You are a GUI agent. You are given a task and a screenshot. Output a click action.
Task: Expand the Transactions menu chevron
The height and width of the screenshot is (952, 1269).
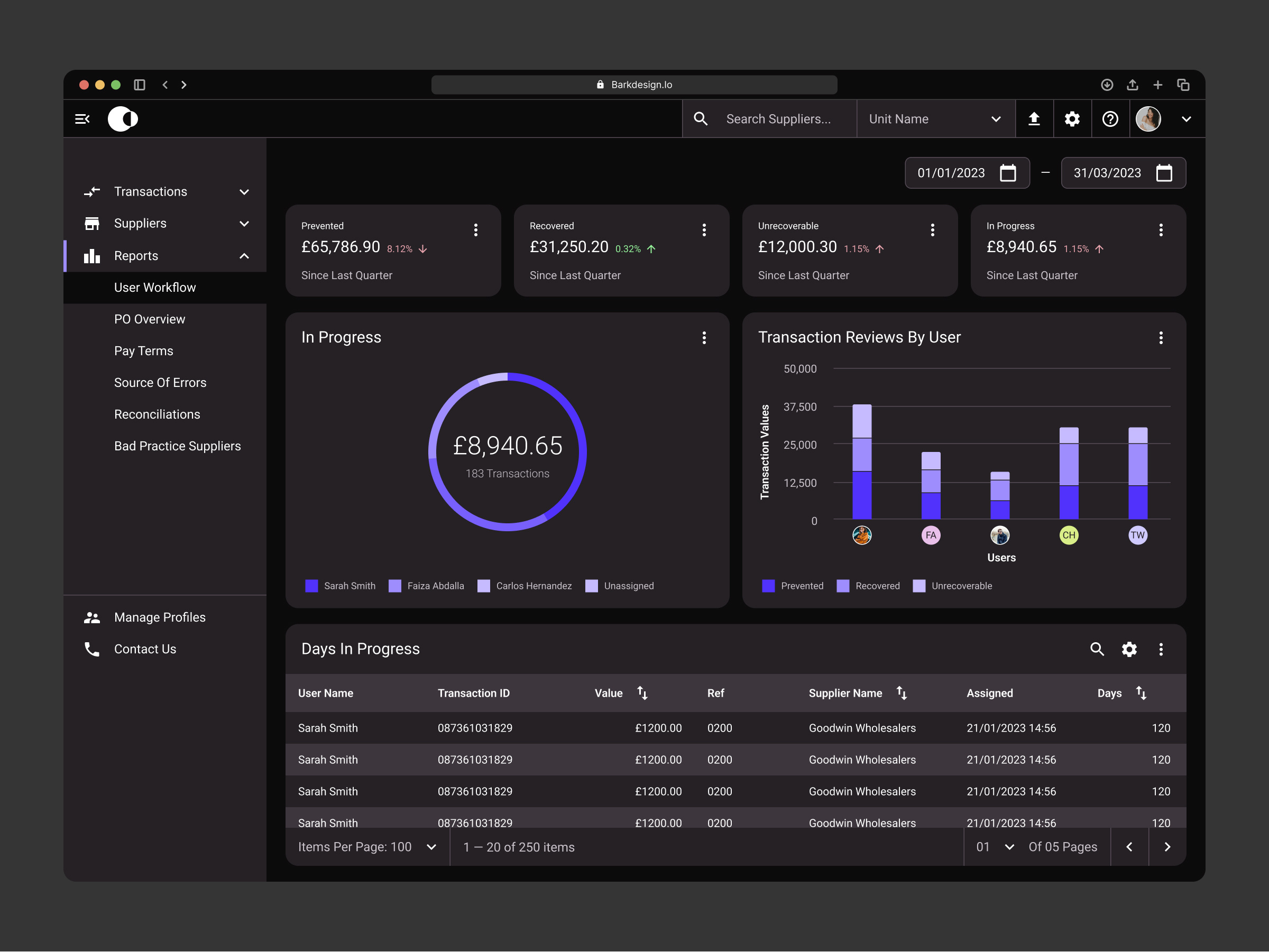244,191
